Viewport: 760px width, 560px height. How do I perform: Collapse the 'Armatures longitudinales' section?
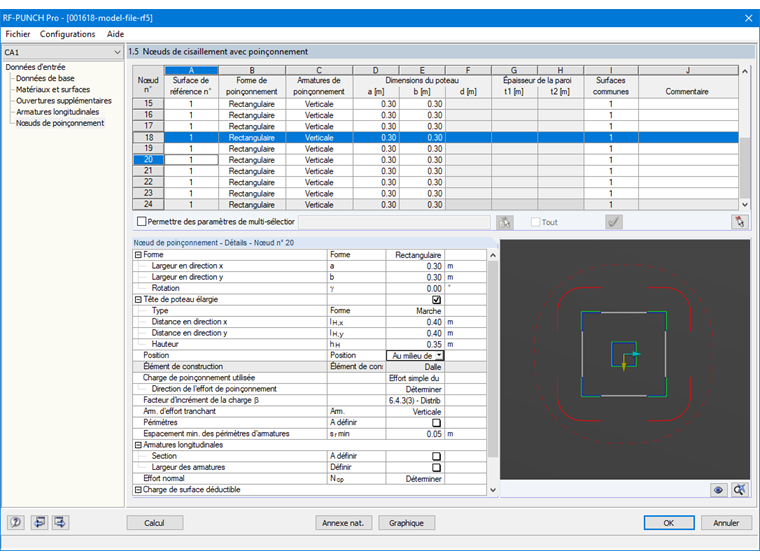(x=138, y=445)
